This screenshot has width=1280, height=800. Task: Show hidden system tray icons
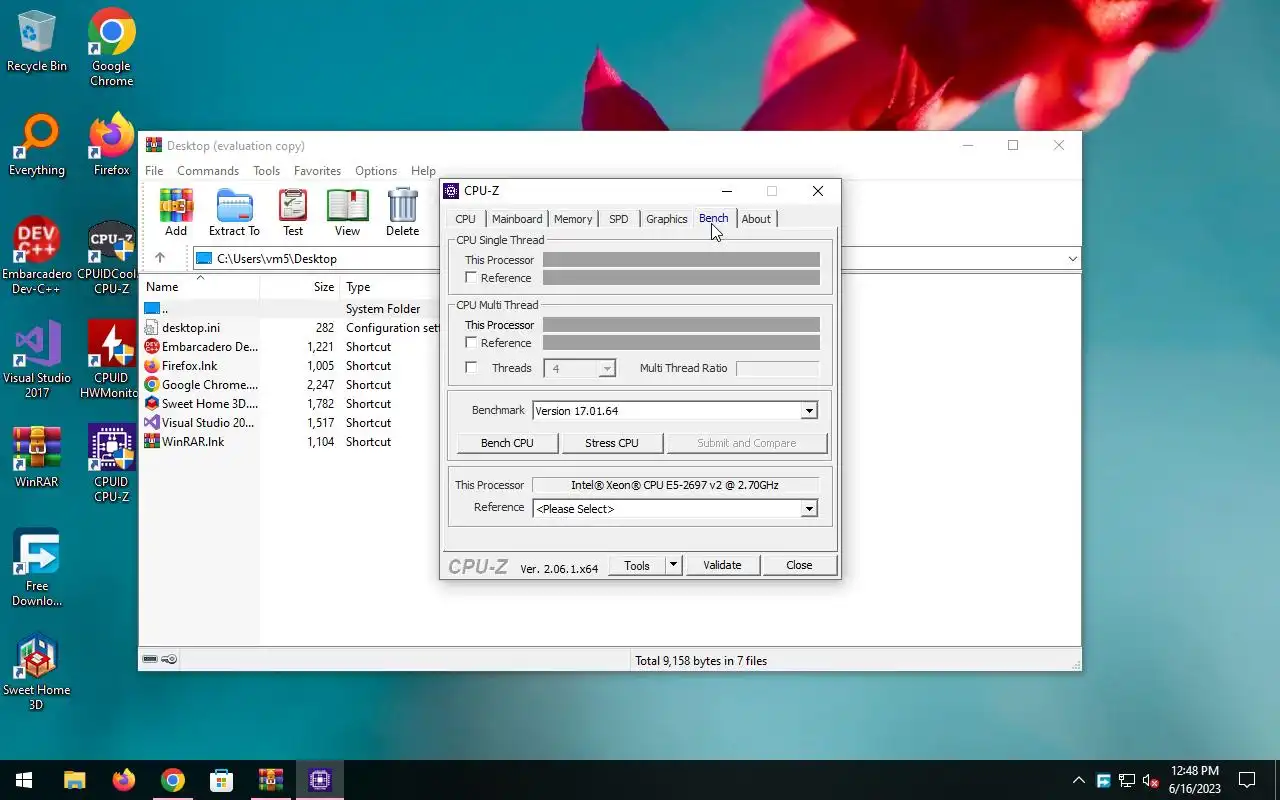1078,780
